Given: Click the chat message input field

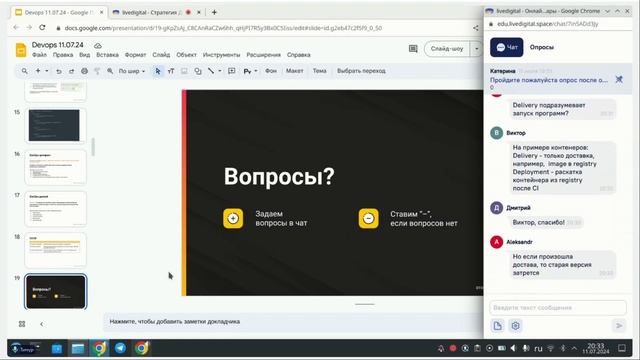Looking at the screenshot, I should (558, 307).
